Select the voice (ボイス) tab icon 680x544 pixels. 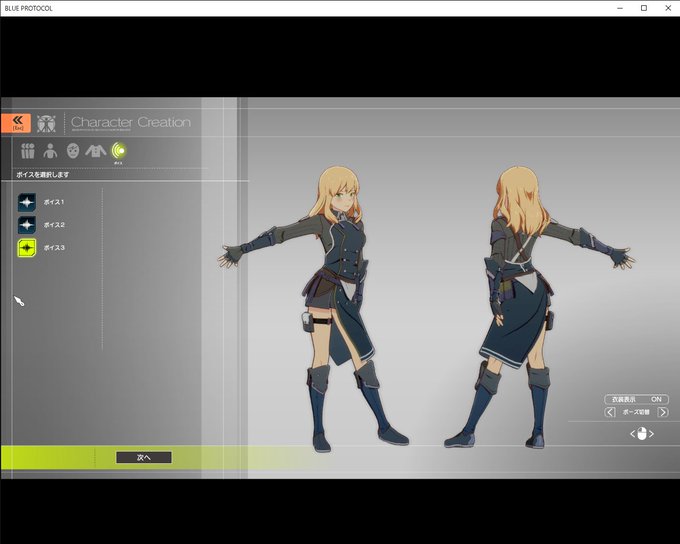118,151
